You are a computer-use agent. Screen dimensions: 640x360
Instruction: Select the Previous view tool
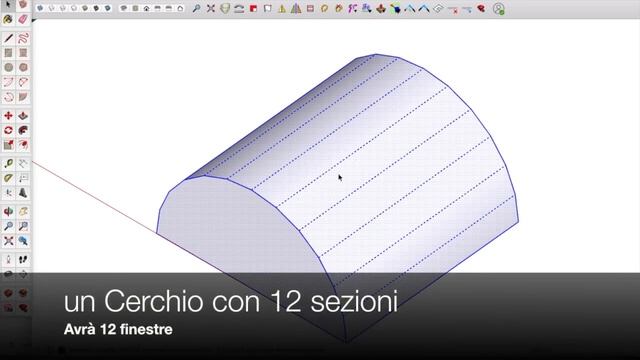(23, 241)
